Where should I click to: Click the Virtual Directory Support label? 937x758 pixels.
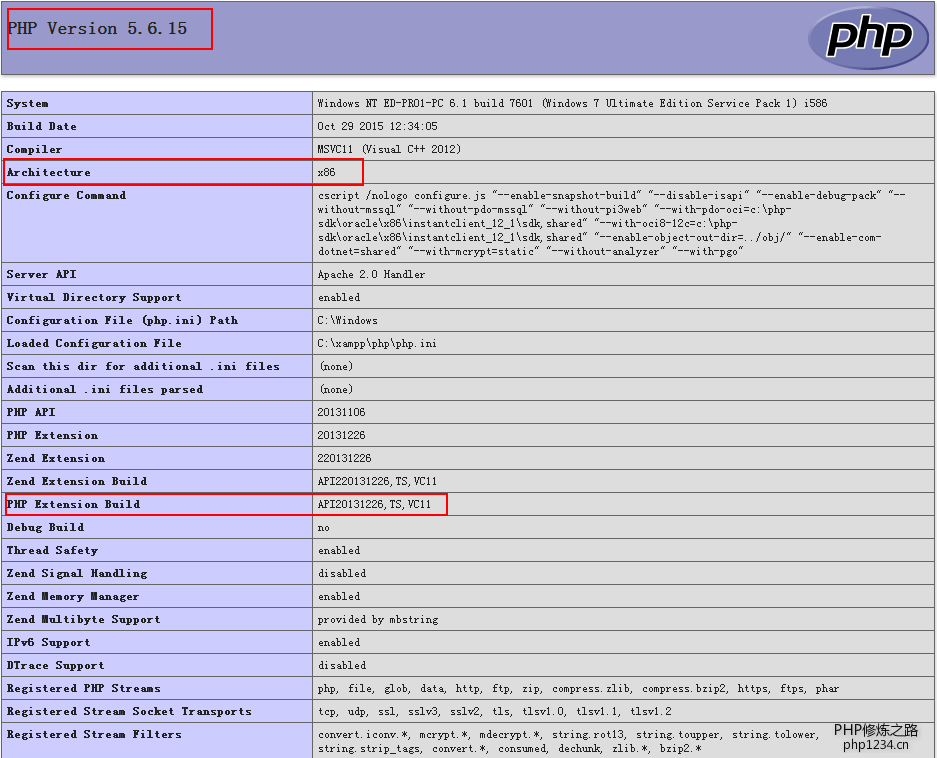tap(94, 297)
